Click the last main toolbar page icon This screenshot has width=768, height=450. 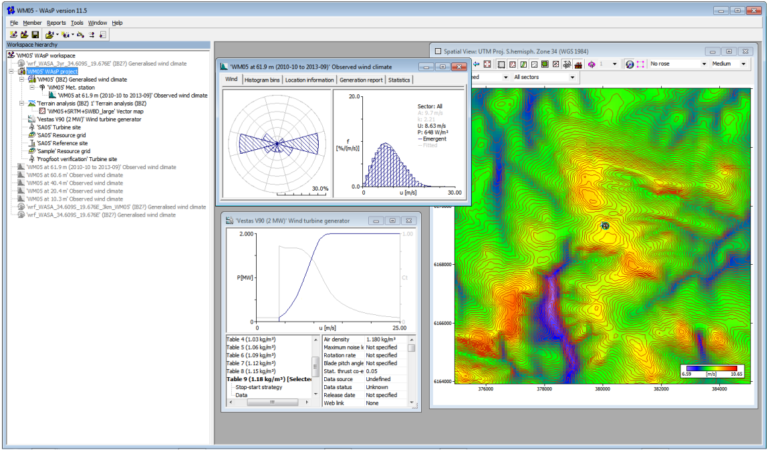click(102, 35)
